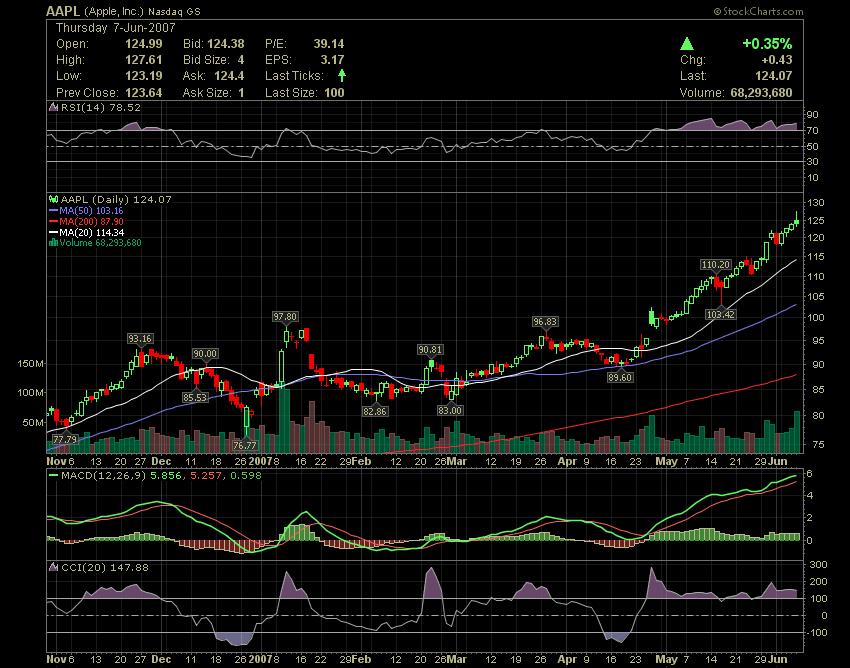
Task: Click the High value 127.61
Action: pos(144,60)
